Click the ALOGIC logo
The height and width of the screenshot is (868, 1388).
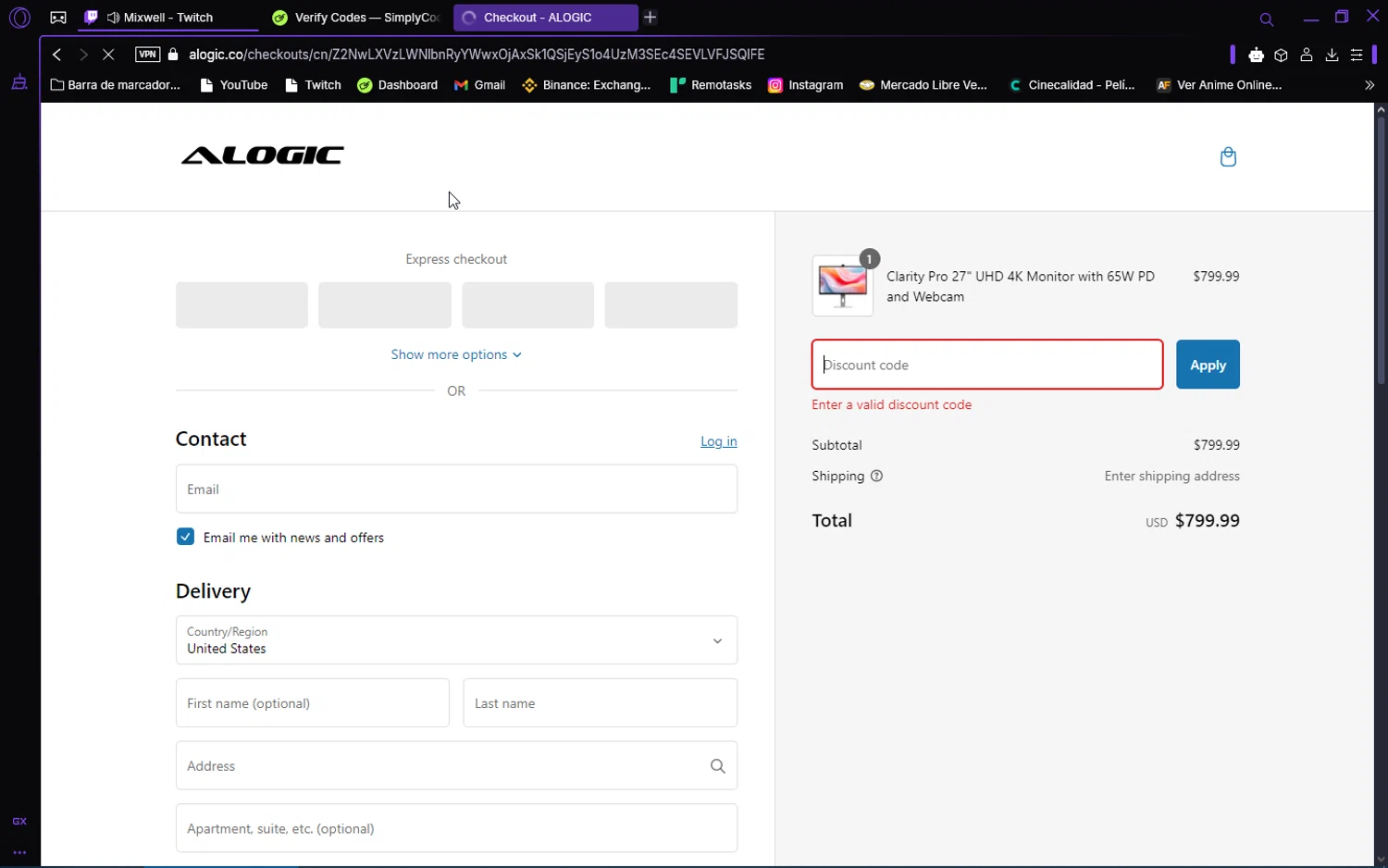(x=262, y=155)
